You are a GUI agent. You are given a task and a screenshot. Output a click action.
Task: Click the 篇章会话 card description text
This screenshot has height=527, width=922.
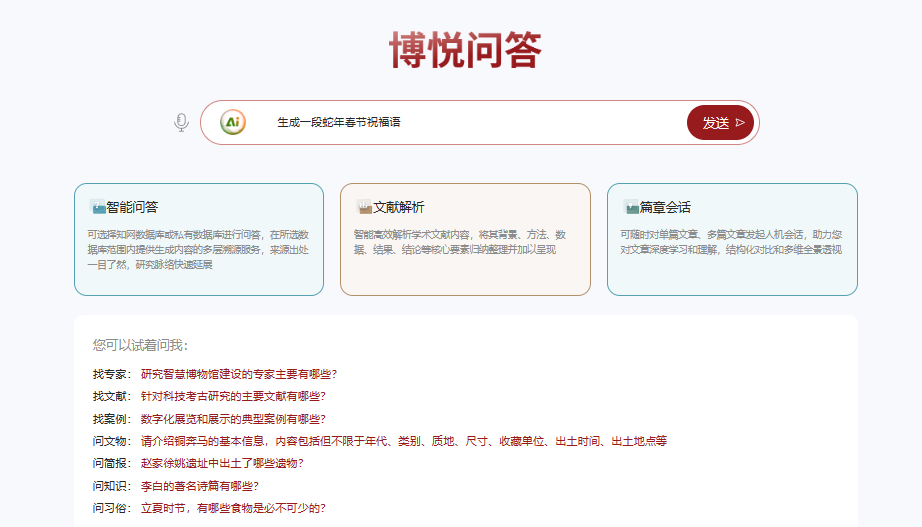point(731,242)
